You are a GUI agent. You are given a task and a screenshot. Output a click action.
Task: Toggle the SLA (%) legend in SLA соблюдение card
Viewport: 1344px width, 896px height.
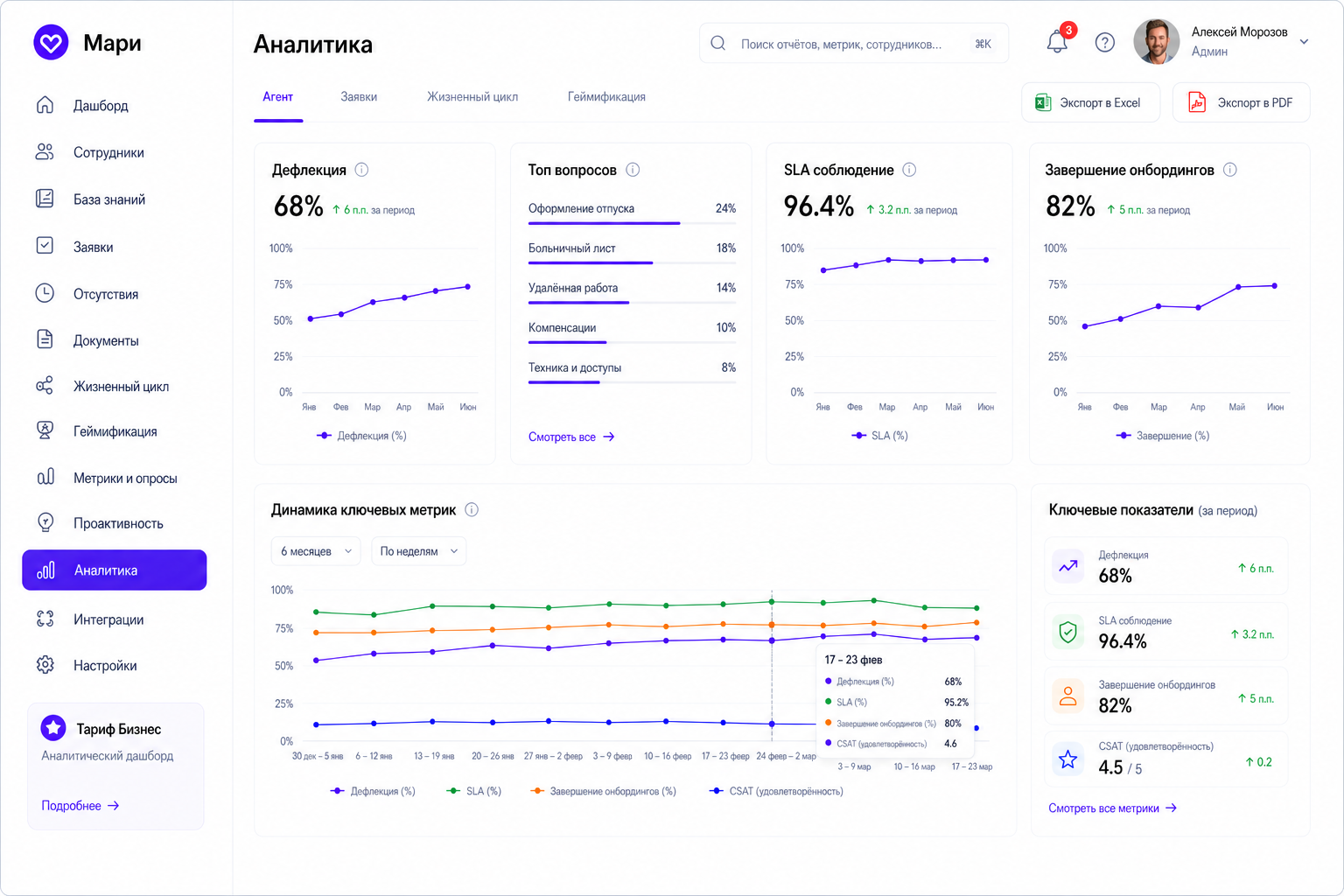(880, 436)
